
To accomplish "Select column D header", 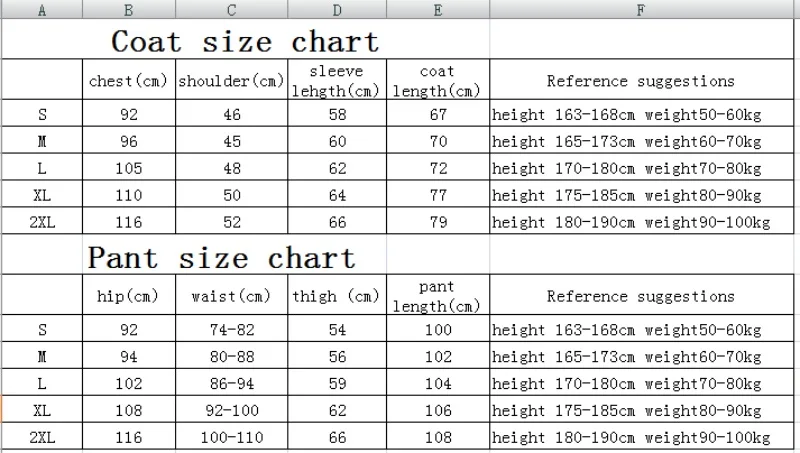I will (337, 11).
